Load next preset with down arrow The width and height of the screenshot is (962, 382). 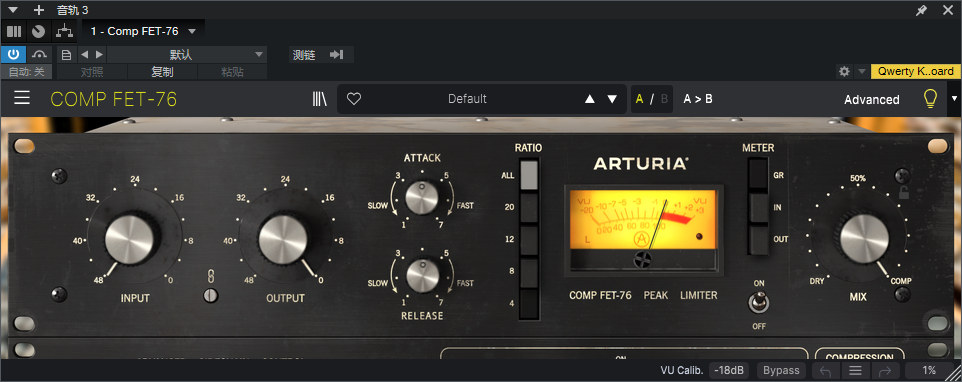click(612, 99)
